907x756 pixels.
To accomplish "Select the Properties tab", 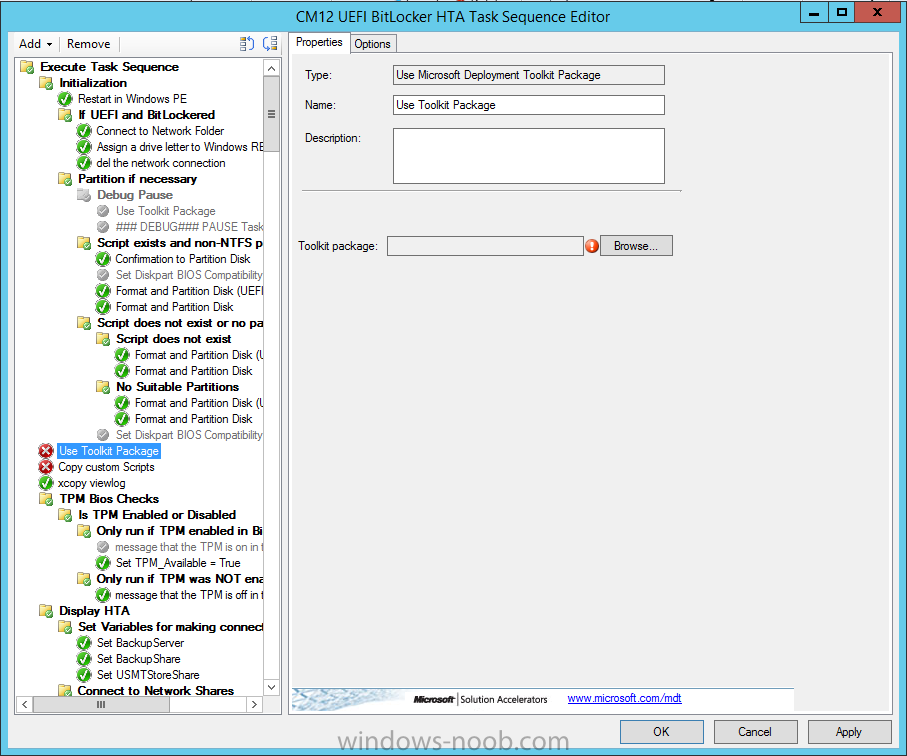I will 319,42.
